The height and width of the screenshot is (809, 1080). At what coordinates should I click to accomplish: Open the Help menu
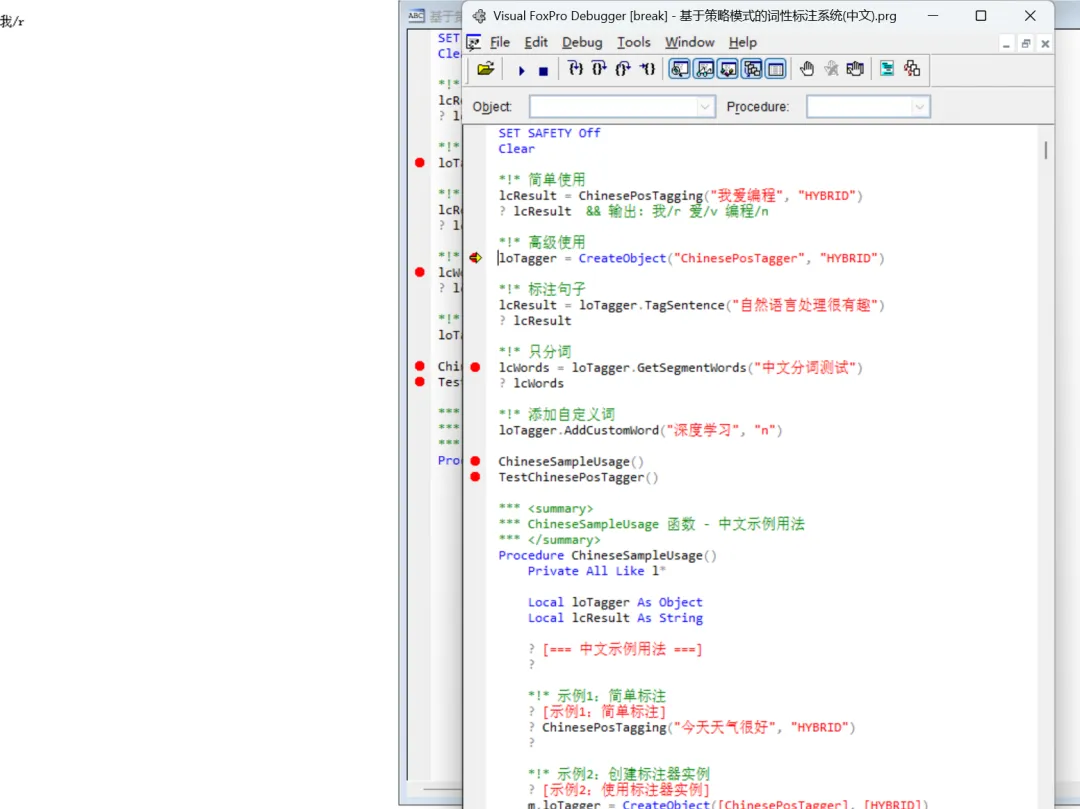click(742, 43)
